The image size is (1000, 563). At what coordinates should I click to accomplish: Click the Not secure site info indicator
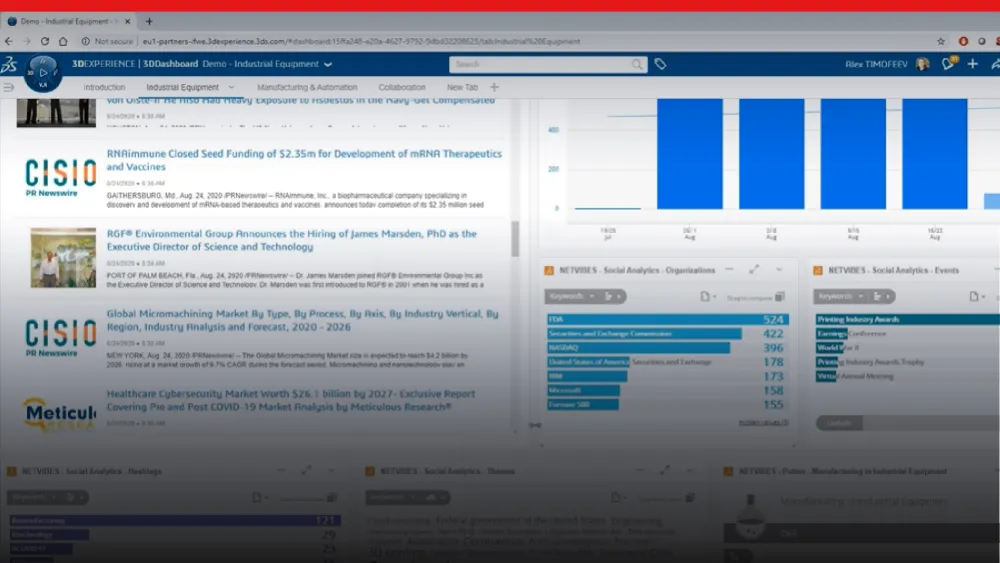coord(107,41)
